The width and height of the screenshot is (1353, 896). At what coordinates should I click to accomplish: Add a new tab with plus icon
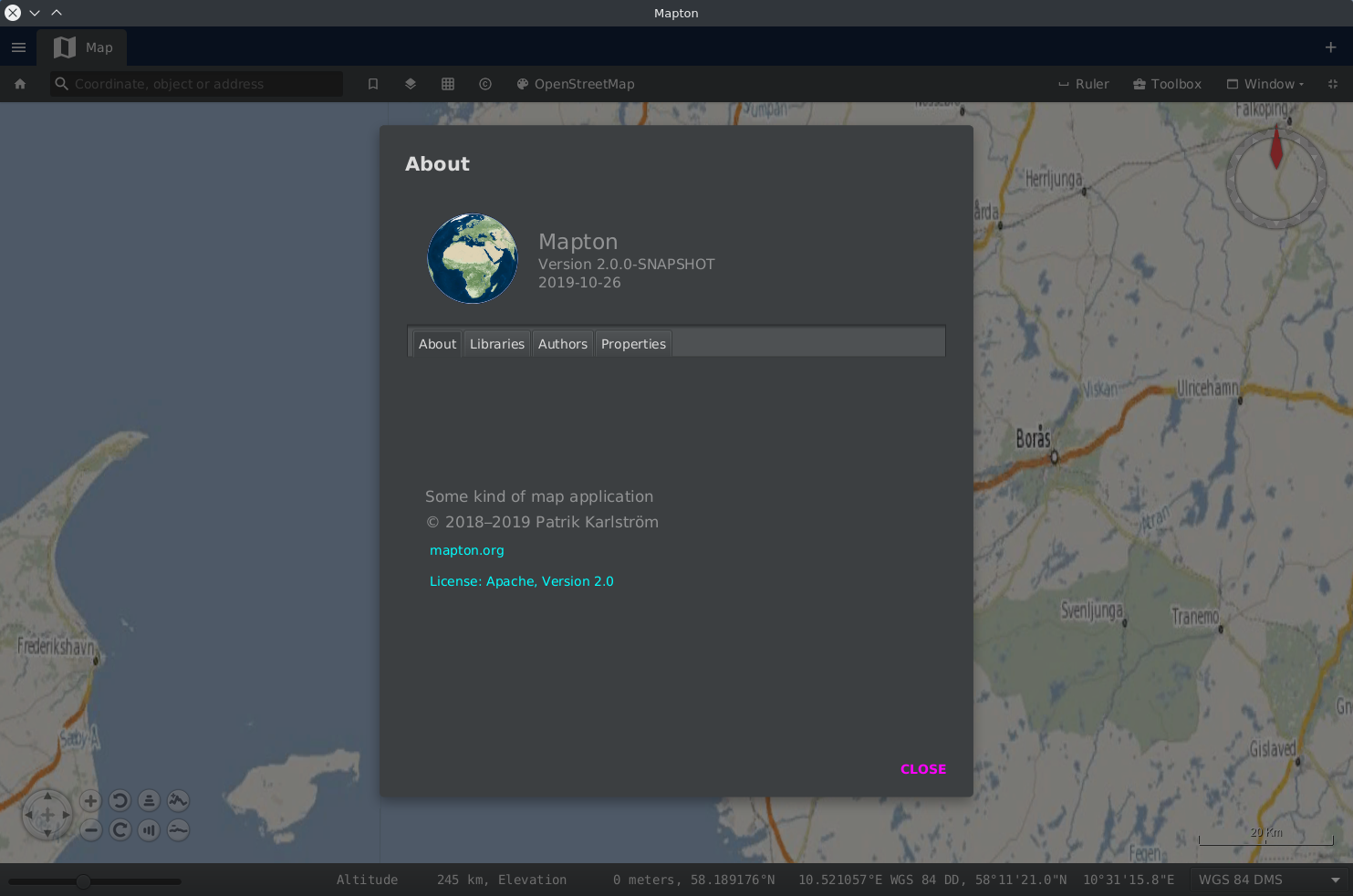click(x=1331, y=47)
